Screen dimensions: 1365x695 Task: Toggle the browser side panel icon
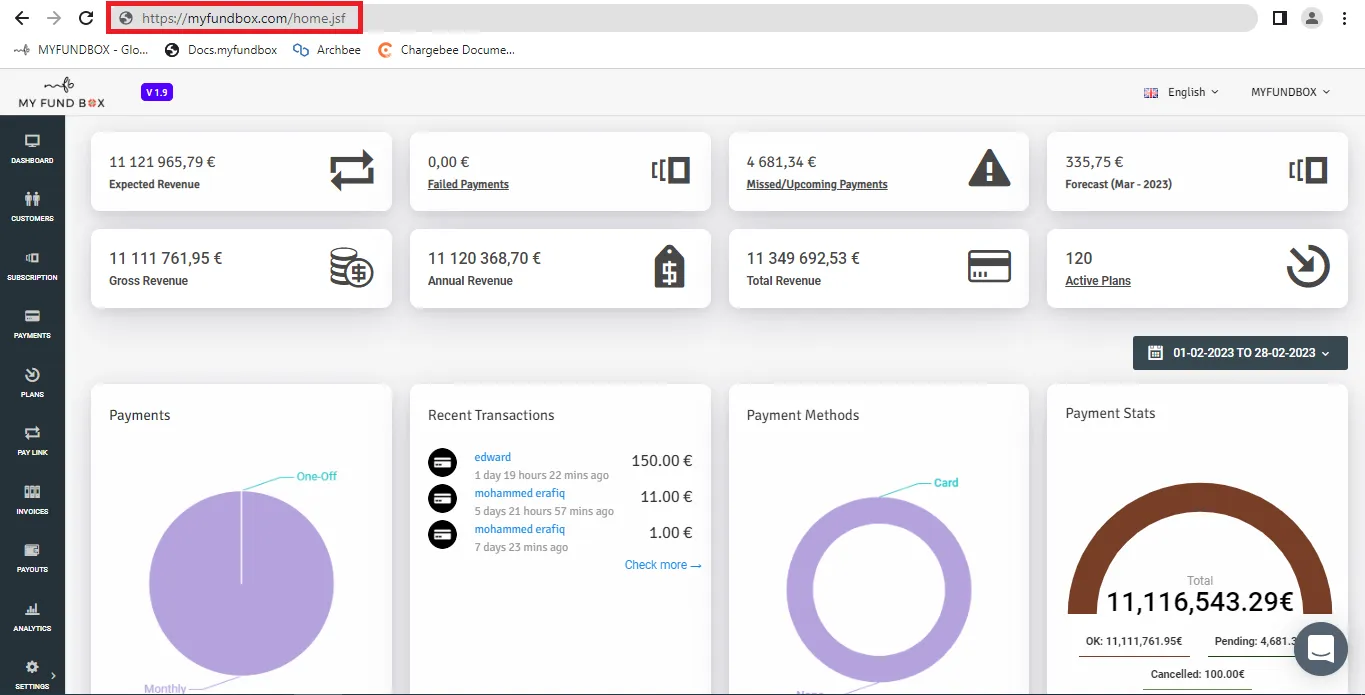point(1279,18)
